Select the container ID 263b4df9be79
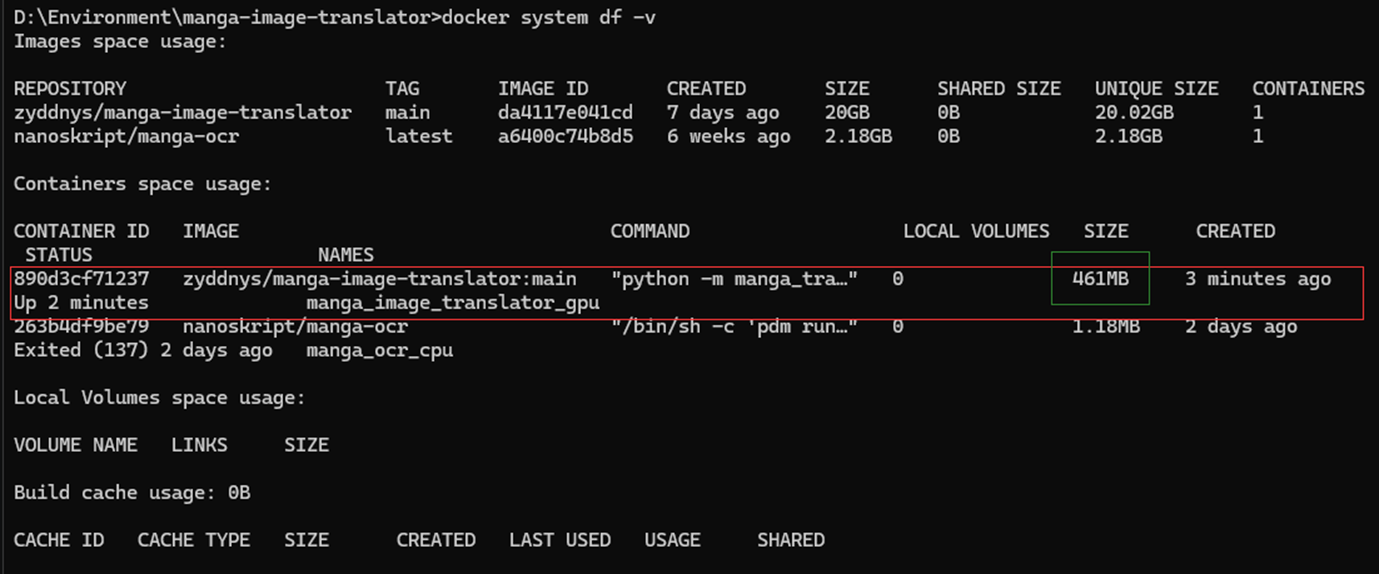 click(x=81, y=327)
